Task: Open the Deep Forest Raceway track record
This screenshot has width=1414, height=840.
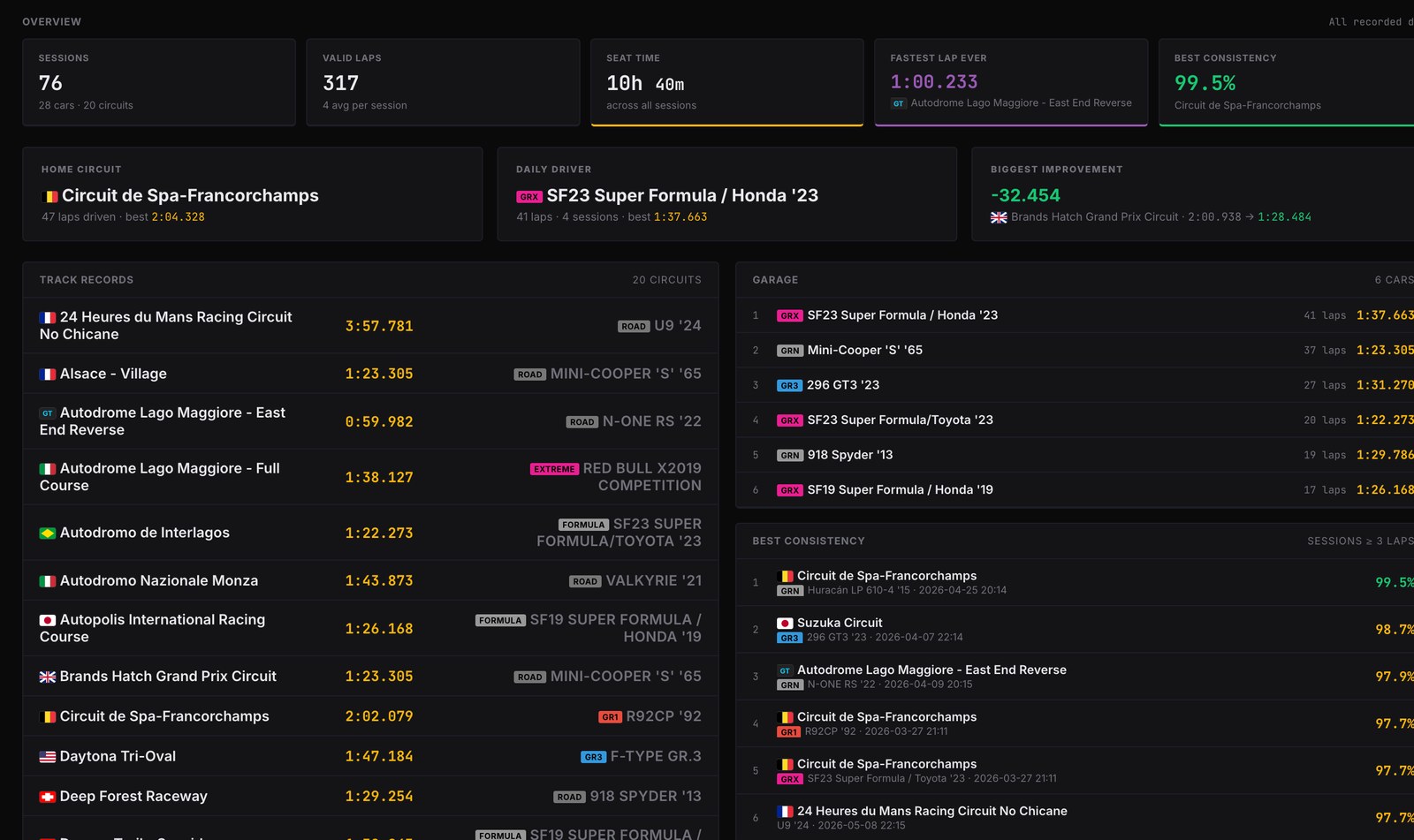Action: [370, 797]
